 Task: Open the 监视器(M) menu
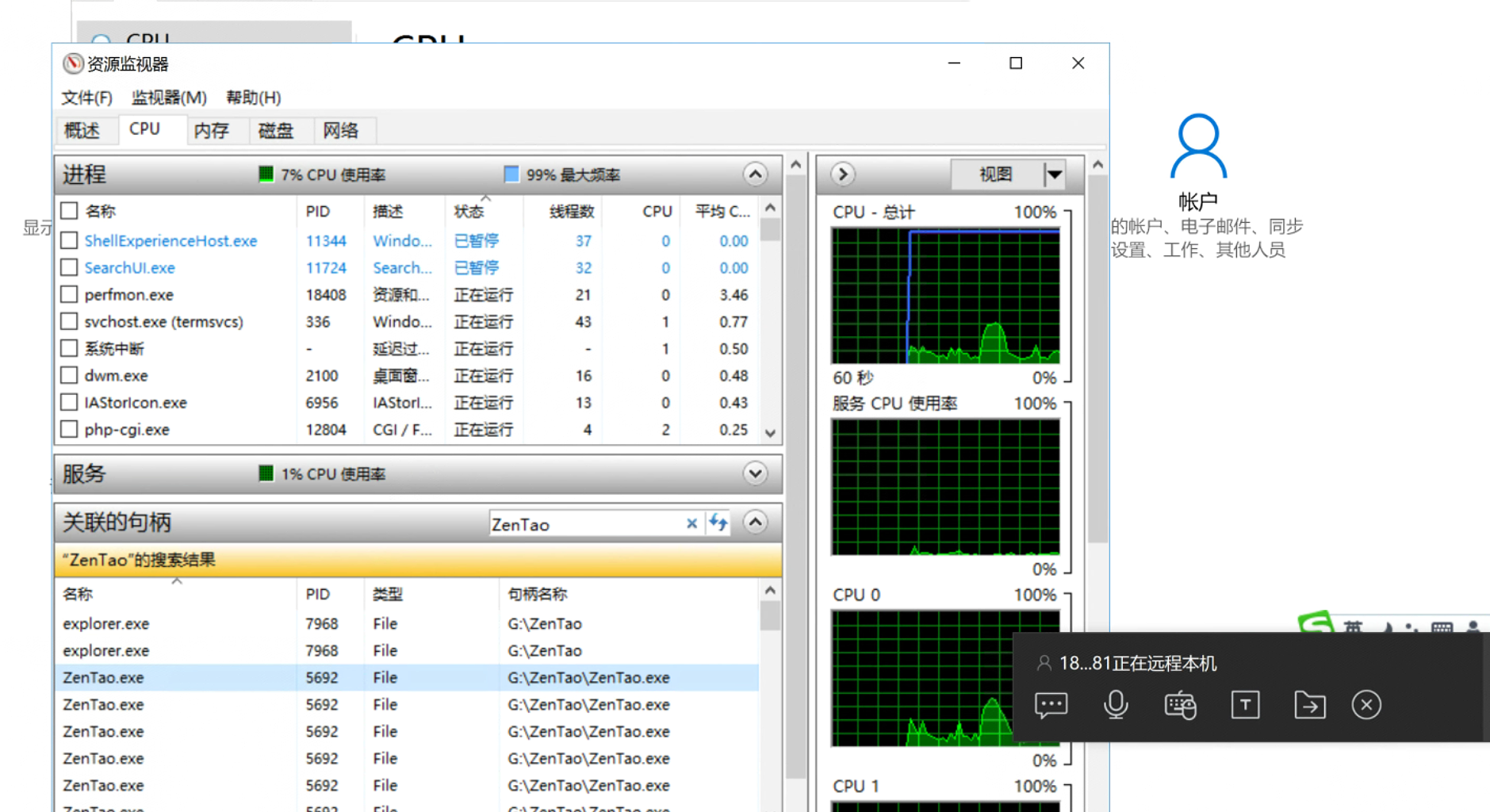click(169, 98)
